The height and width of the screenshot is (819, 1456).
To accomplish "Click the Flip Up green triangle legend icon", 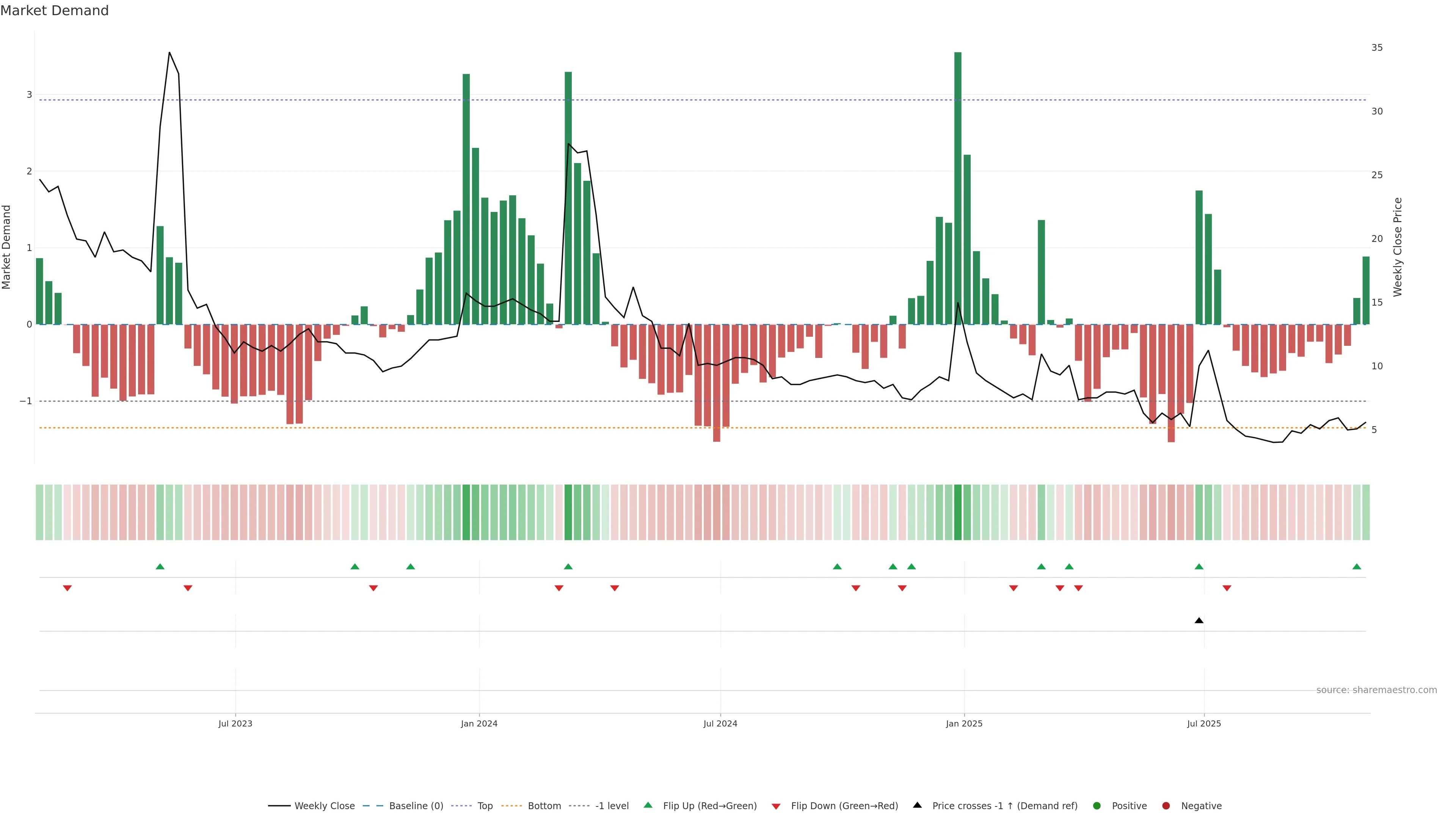I will tap(648, 805).
